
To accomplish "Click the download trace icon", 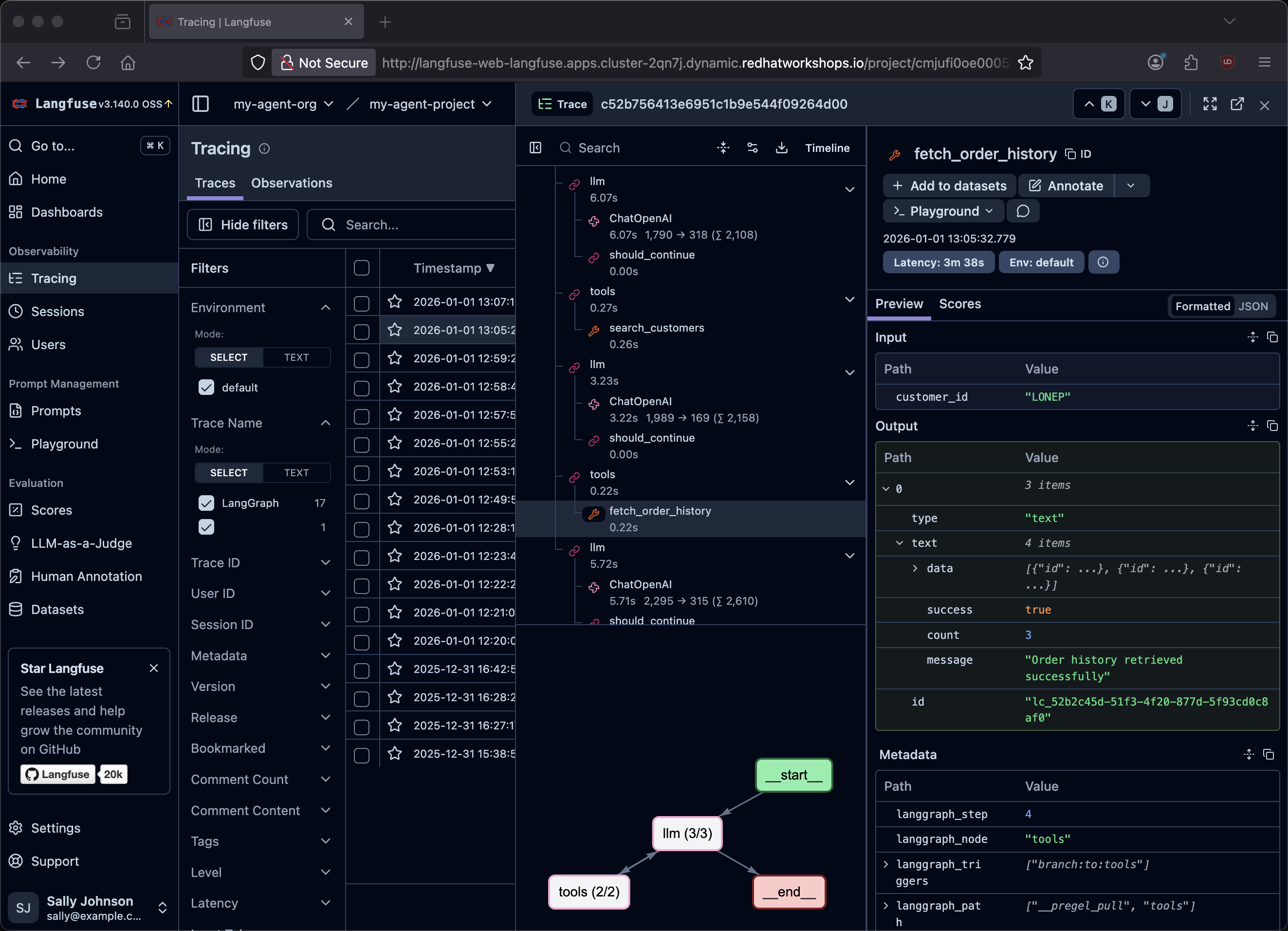I will click(x=781, y=148).
